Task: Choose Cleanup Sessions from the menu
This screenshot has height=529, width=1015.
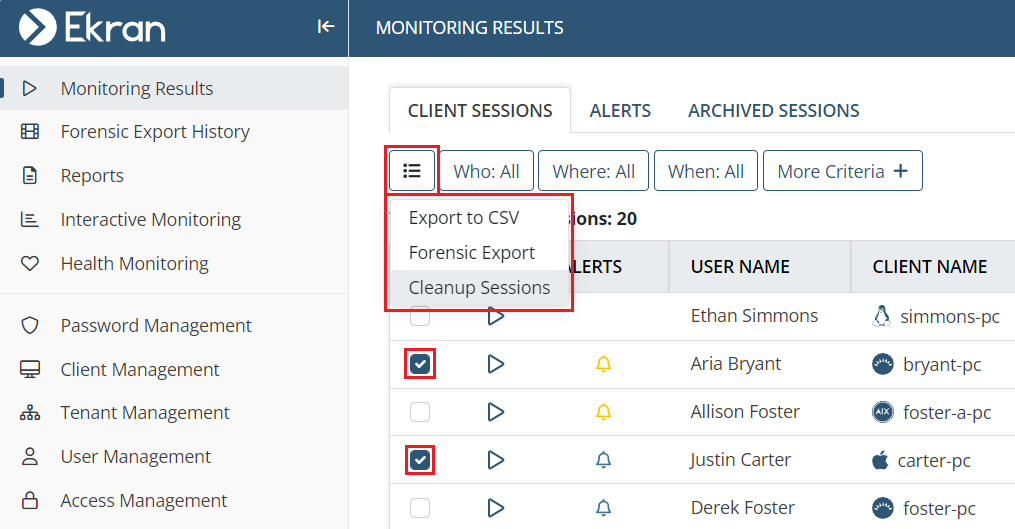Action: coord(479,288)
